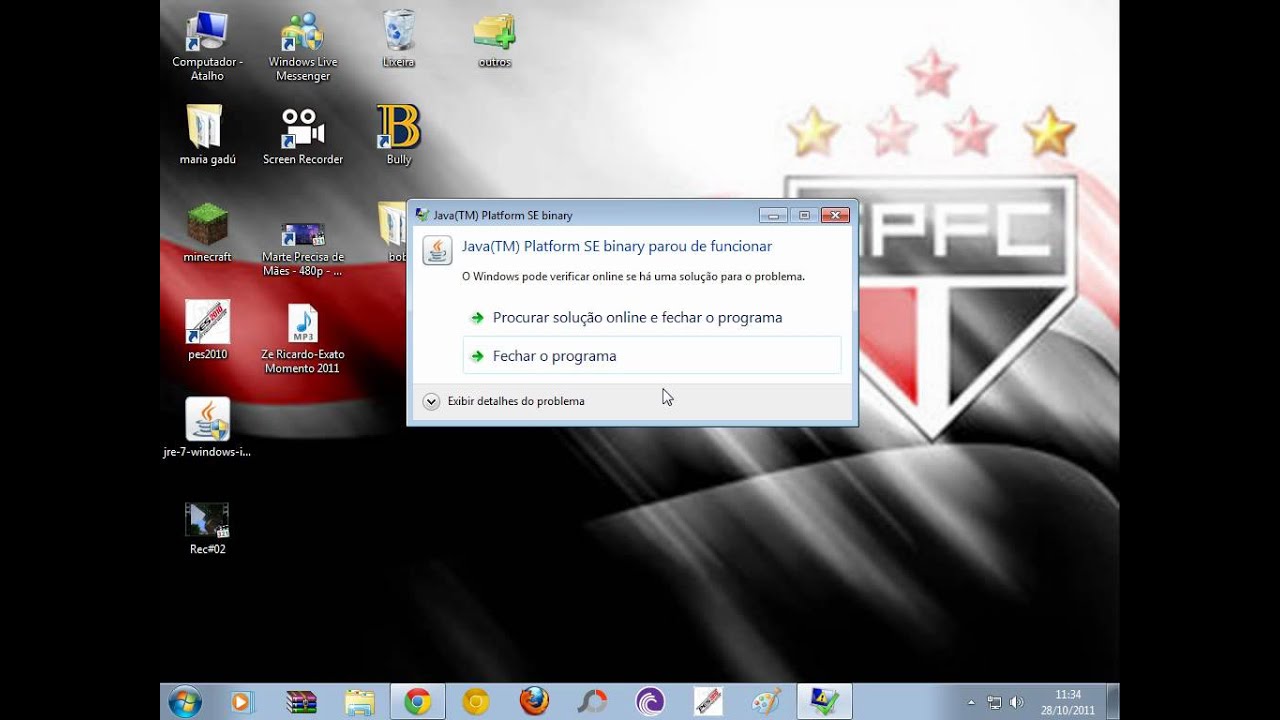Select the Bully game shortcut
Viewport: 1280px width, 720px height.
click(398, 135)
